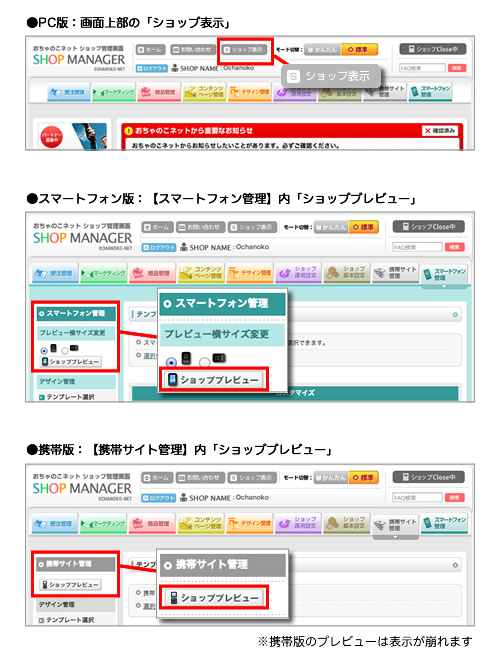Image resolution: width=500 pixels, height=660 pixels.
Task: Open the パートナー募集中 banner thumbnail
Action: click(x=72, y=136)
